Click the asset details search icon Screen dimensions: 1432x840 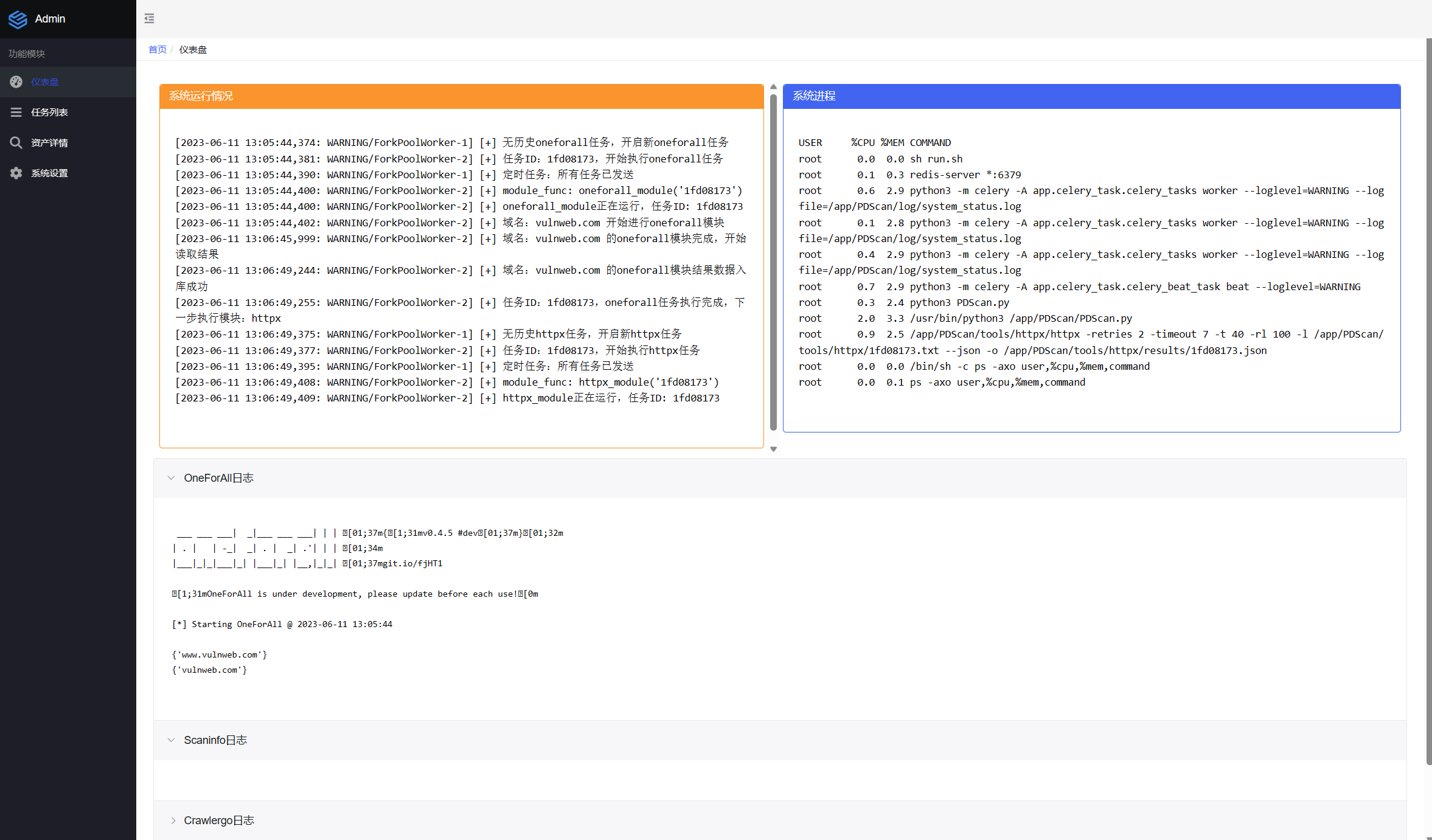(16, 142)
